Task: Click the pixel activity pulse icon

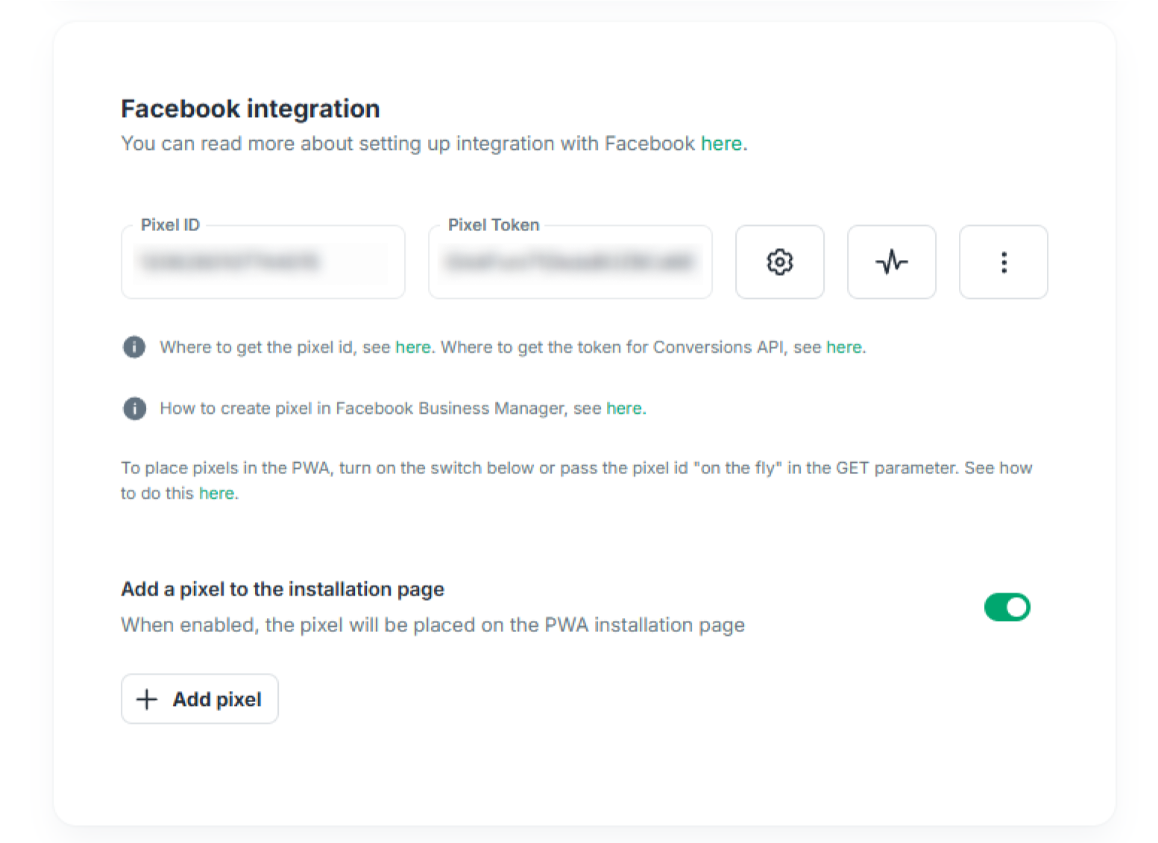Action: tap(891, 262)
